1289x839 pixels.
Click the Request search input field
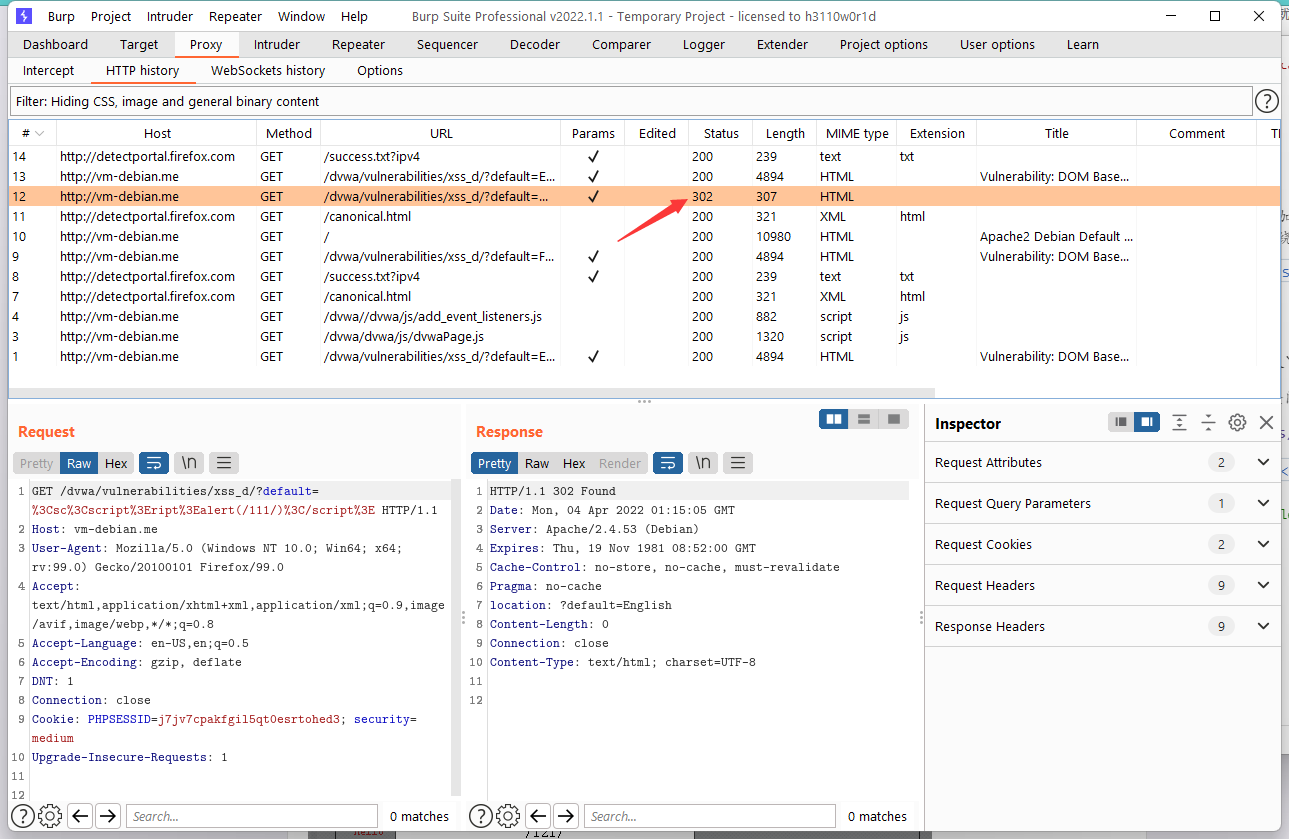point(252,816)
